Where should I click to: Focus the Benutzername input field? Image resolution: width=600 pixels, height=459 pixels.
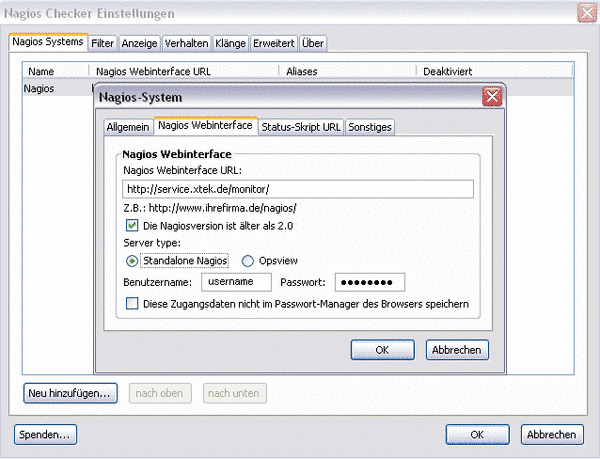[x=235, y=283]
